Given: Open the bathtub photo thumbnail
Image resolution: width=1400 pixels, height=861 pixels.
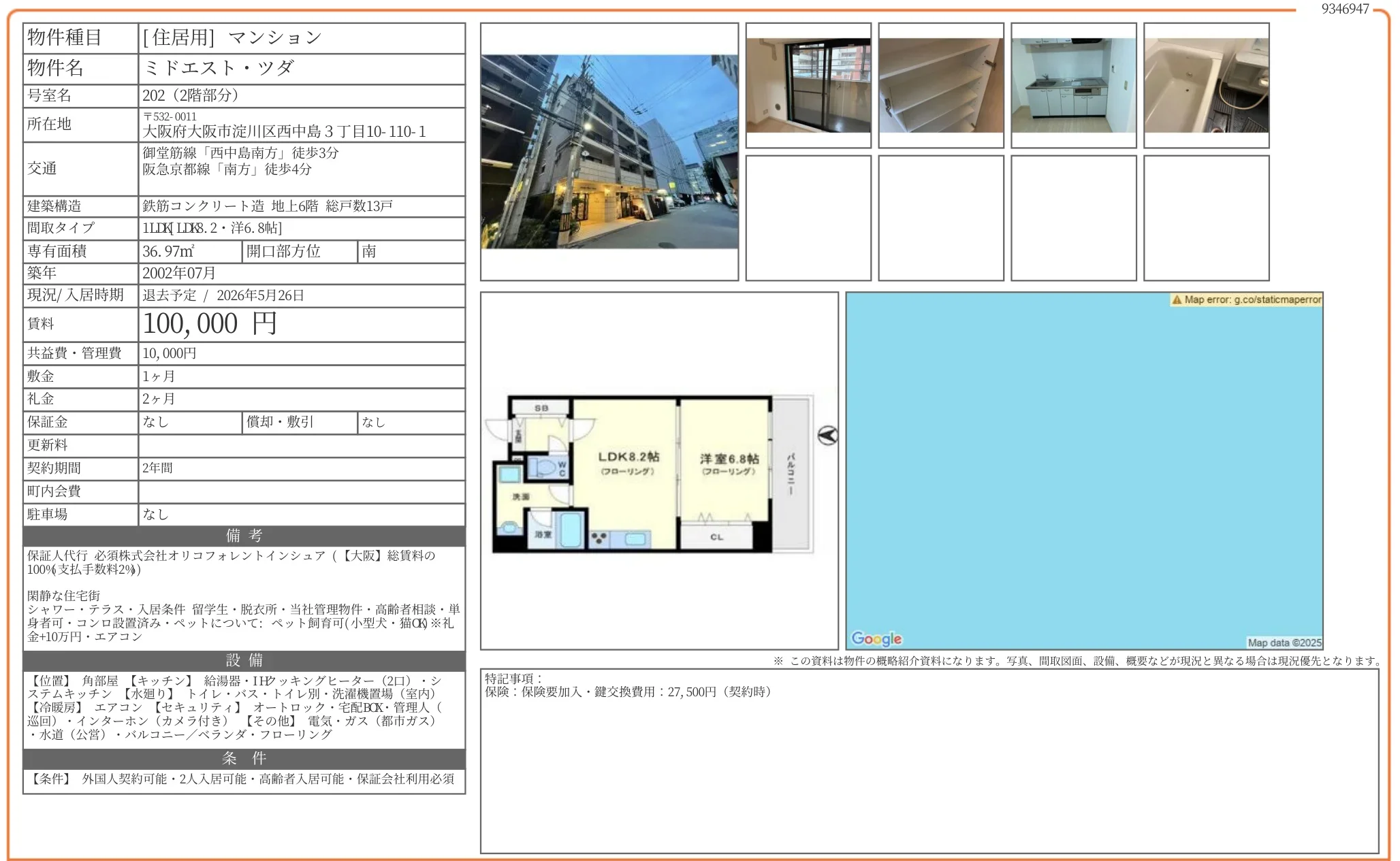Looking at the screenshot, I should coord(1206,85).
